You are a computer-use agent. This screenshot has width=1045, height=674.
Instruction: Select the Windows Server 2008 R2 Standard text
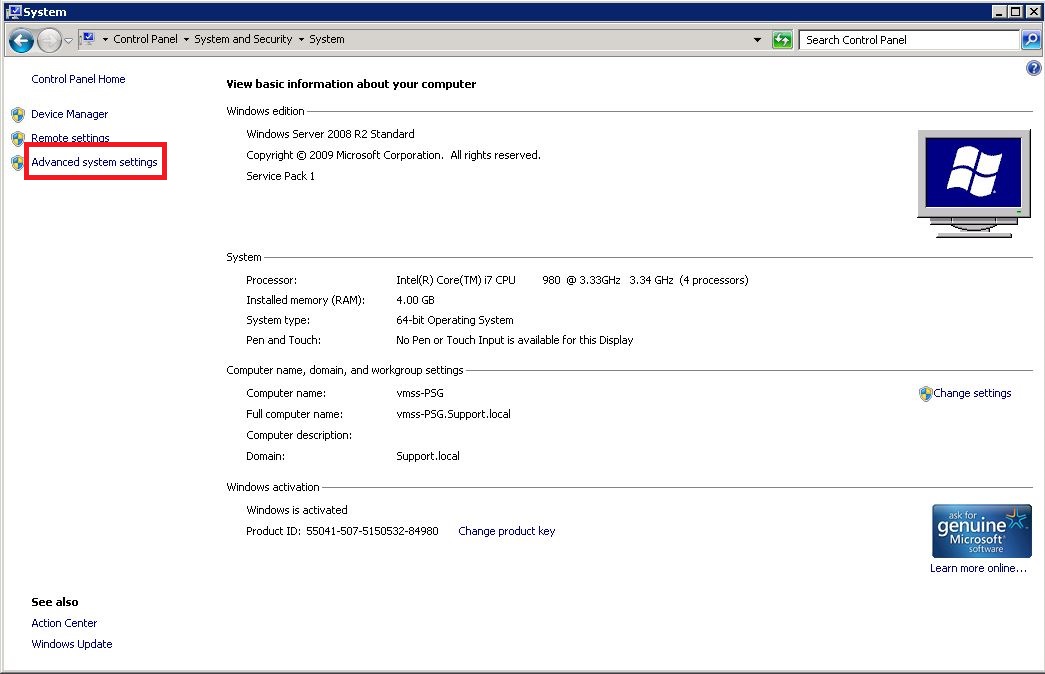(330, 134)
